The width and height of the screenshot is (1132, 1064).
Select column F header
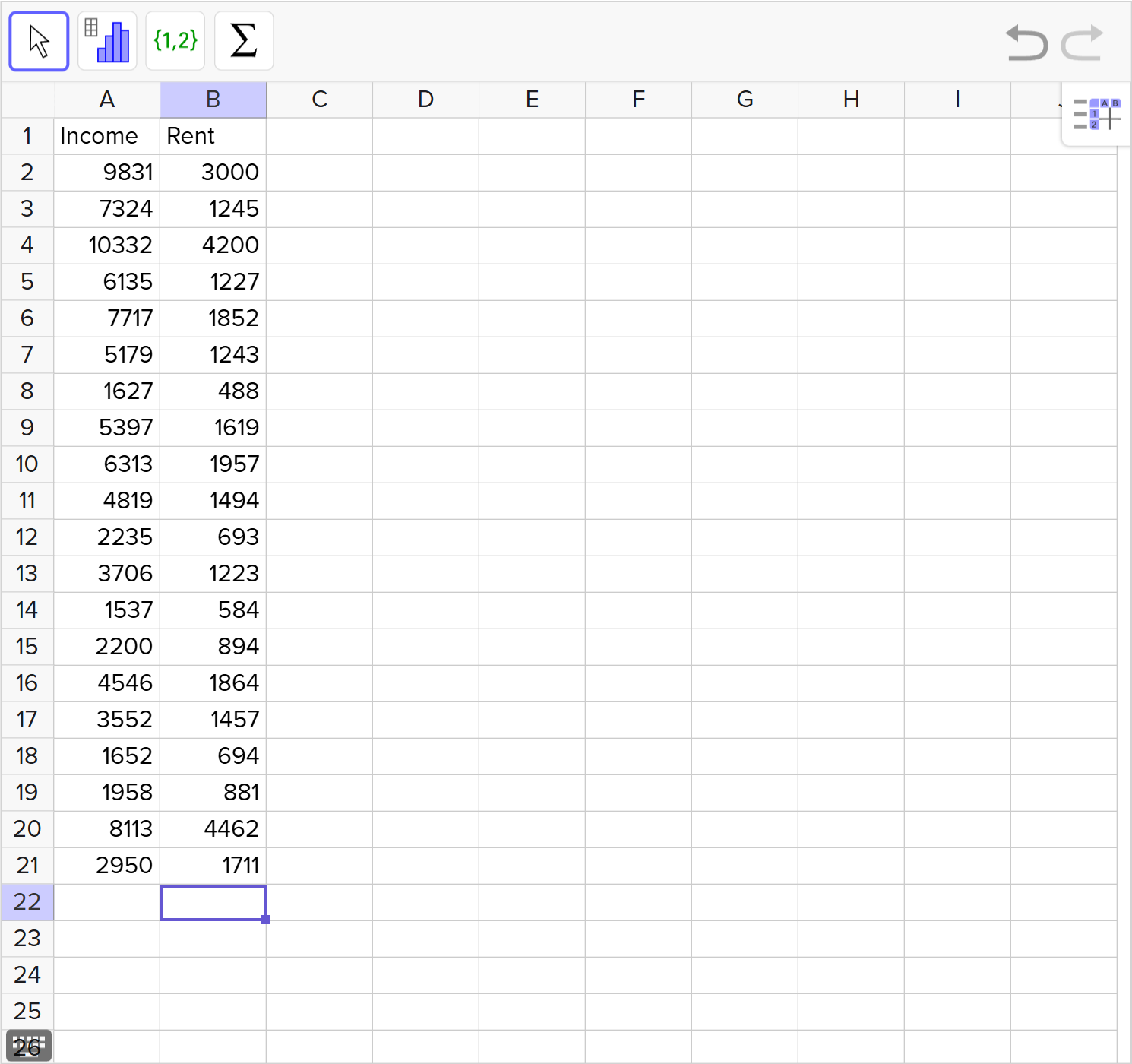tap(639, 100)
